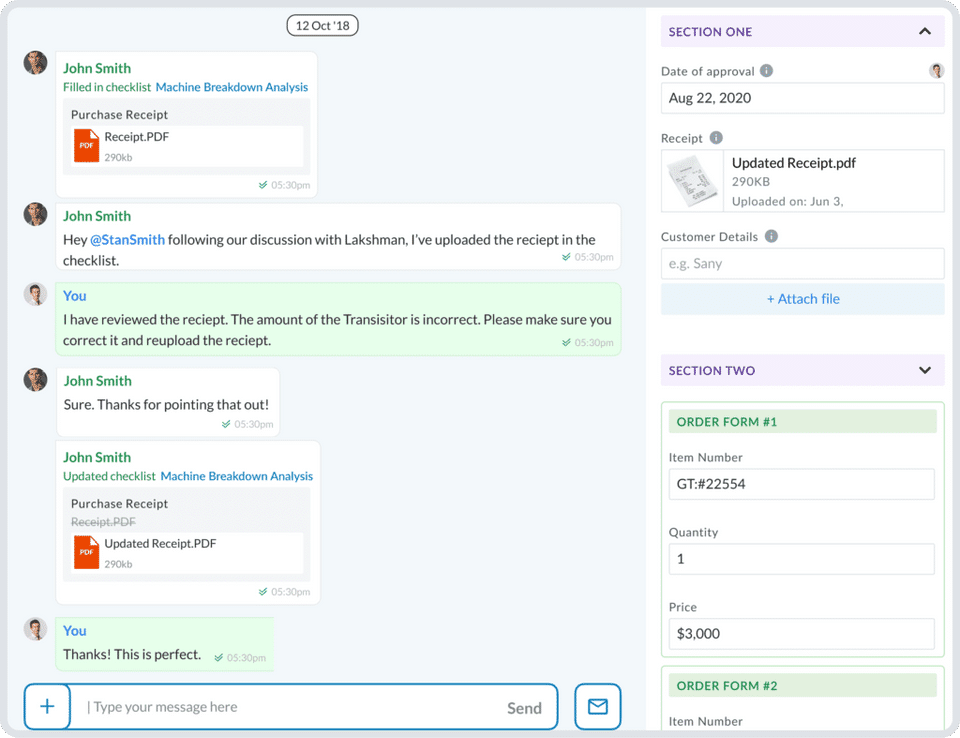Screen dimensions: 960x738
Task: Open the Receipt.PDF file icon in first message
Action: 86,145
